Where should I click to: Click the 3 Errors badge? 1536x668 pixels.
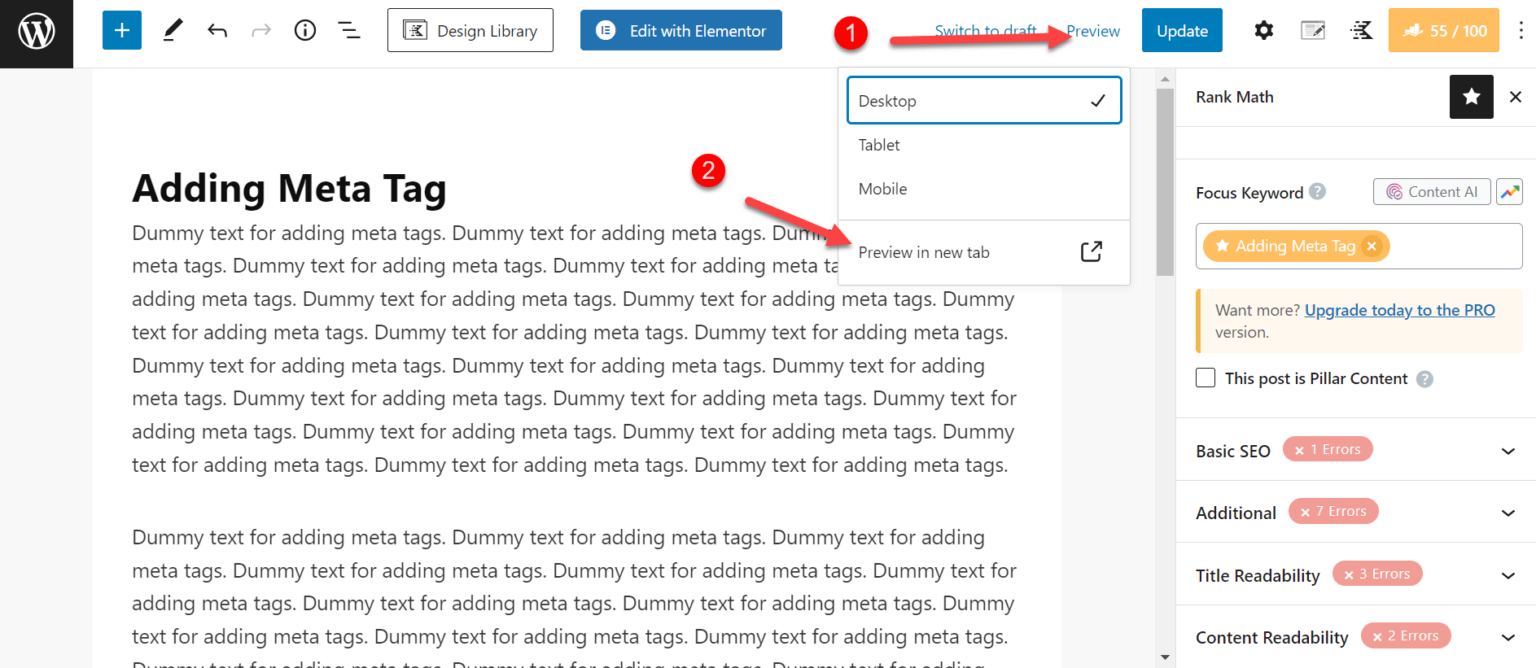tap(1377, 574)
